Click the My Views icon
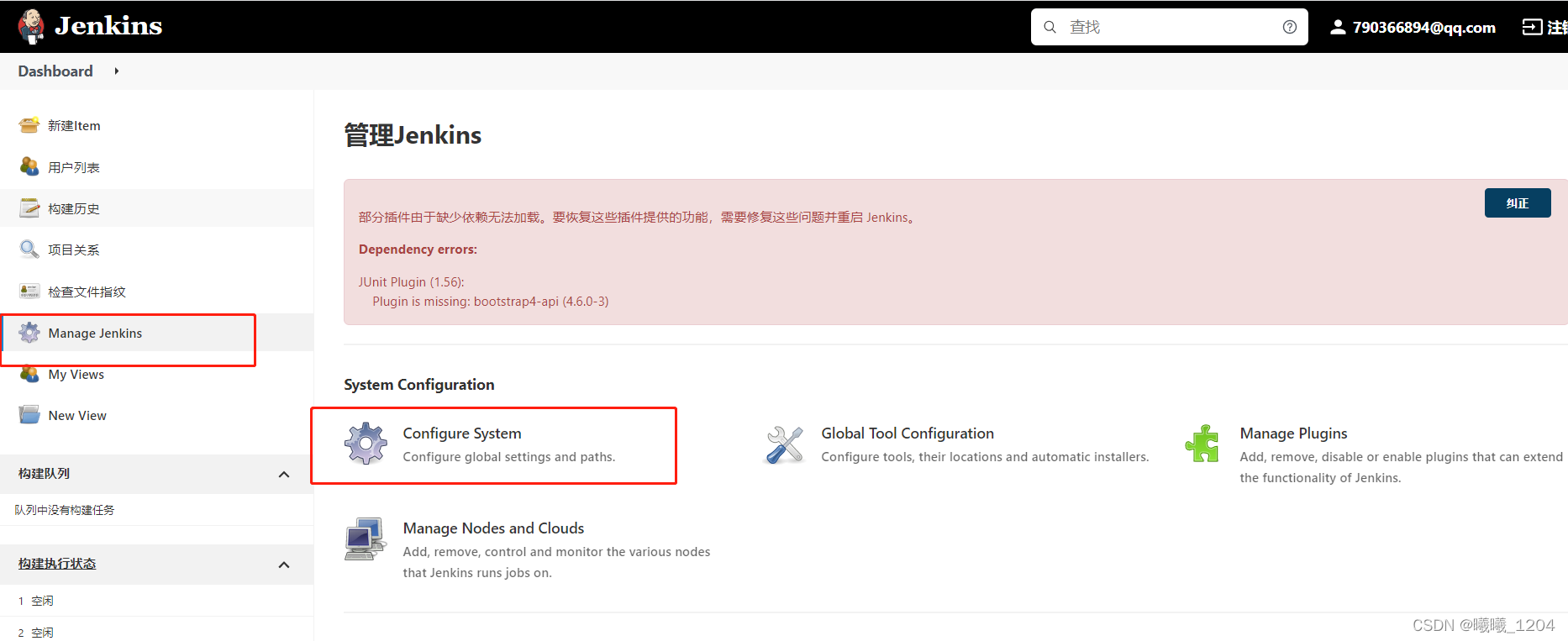 [29, 374]
